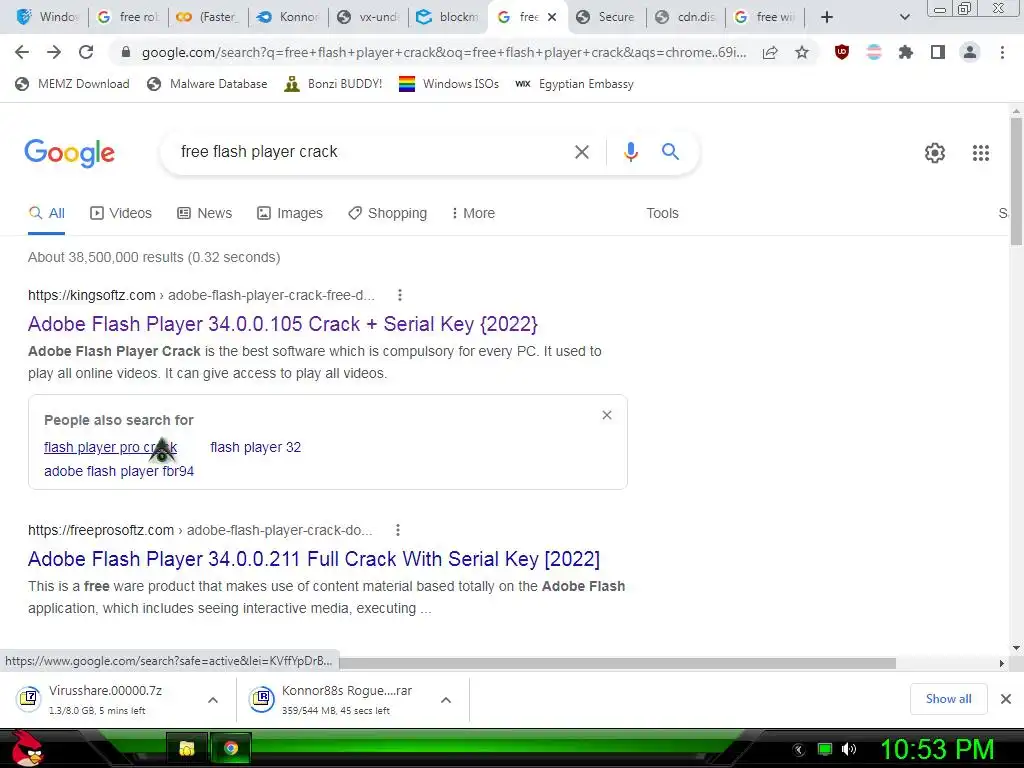The height and width of the screenshot is (768, 1024).
Task: Open Angry Birds start button on taskbar
Action: (25, 748)
